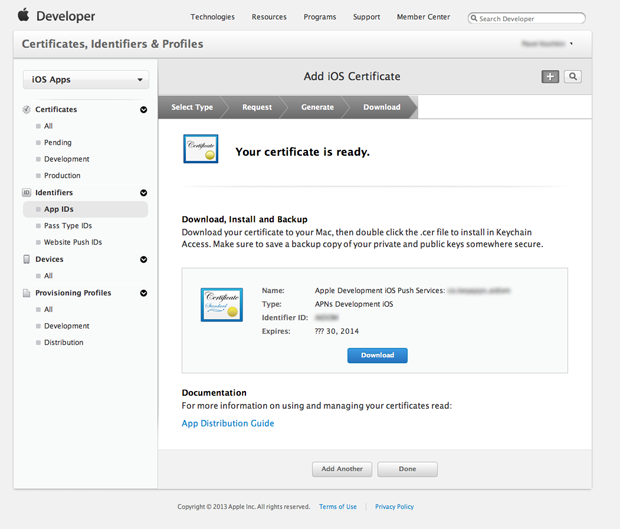
Task: Click the Devices phone icon in sidebar
Action: pyautogui.click(x=26, y=259)
